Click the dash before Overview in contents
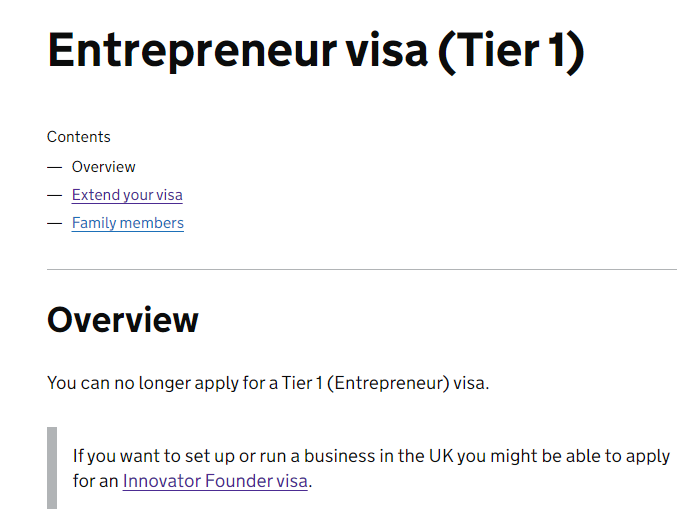Viewport: 689px width, 509px height. click(x=54, y=167)
